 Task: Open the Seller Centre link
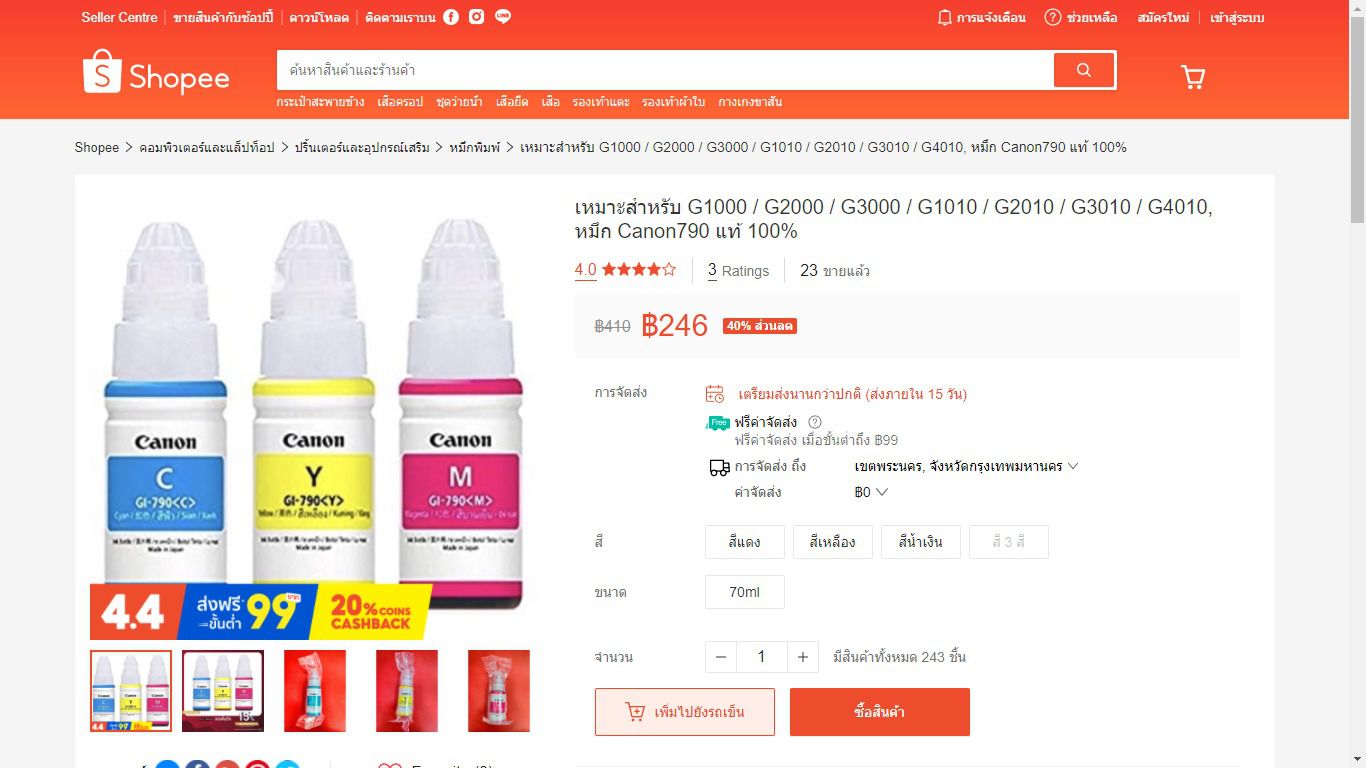pyautogui.click(x=119, y=17)
